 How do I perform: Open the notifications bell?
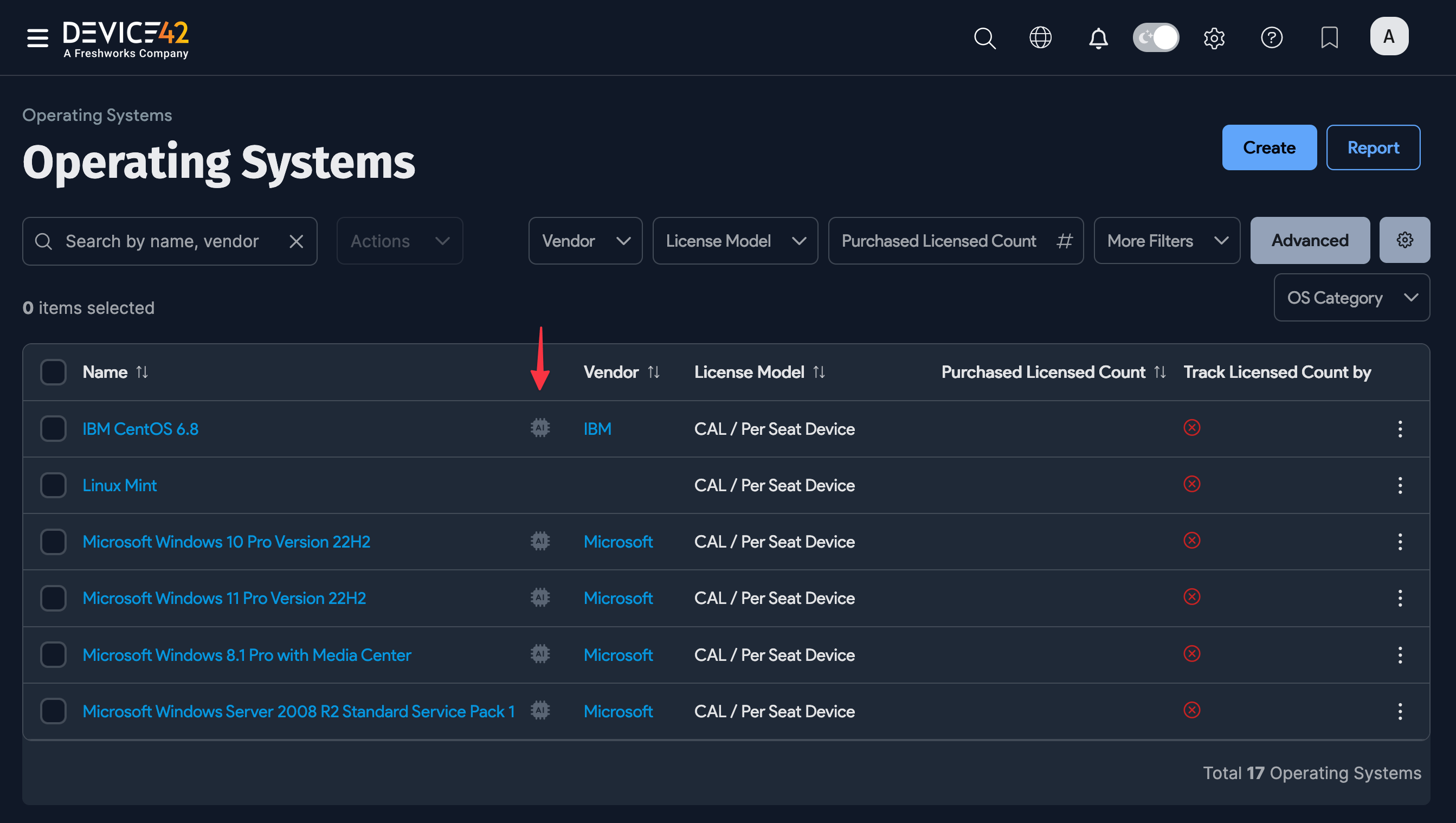[1098, 38]
